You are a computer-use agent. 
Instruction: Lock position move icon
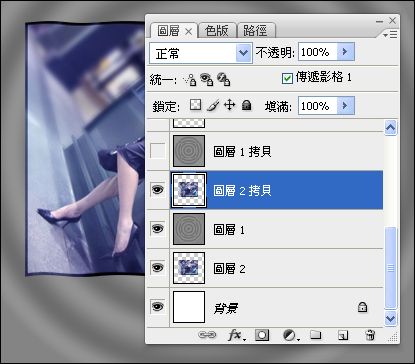(230, 105)
